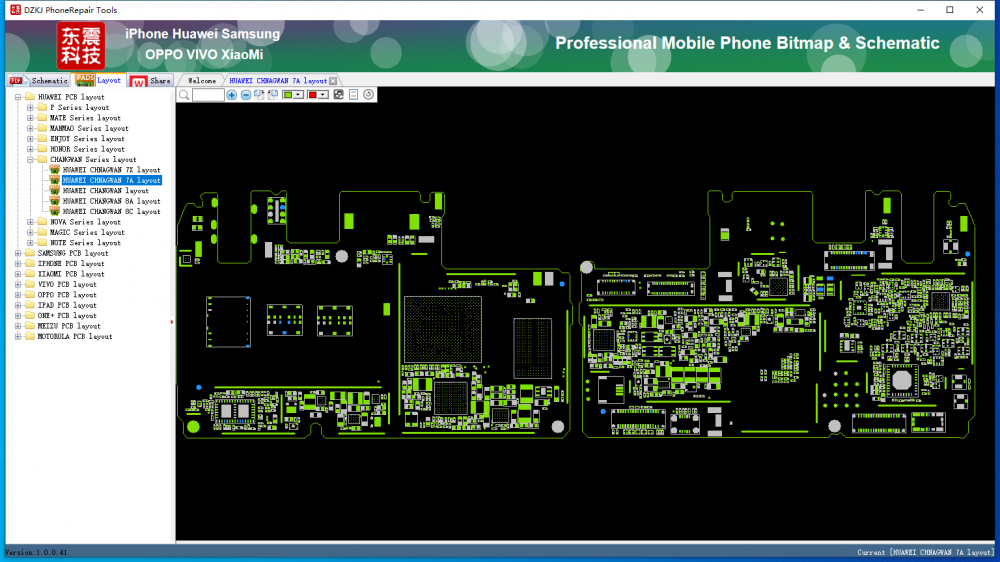Click the zoom in plus icon

click(232, 95)
